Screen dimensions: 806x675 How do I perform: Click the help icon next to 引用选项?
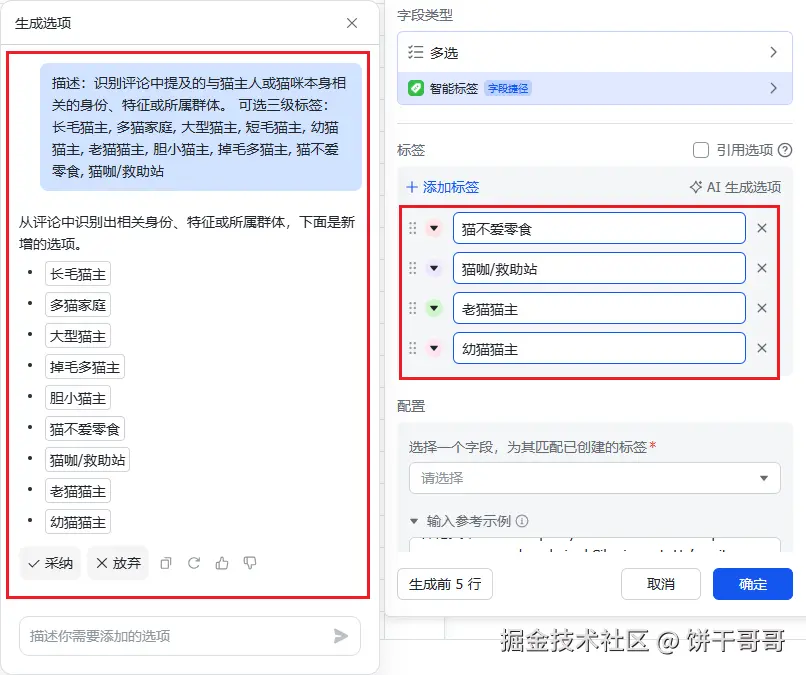[785, 150]
